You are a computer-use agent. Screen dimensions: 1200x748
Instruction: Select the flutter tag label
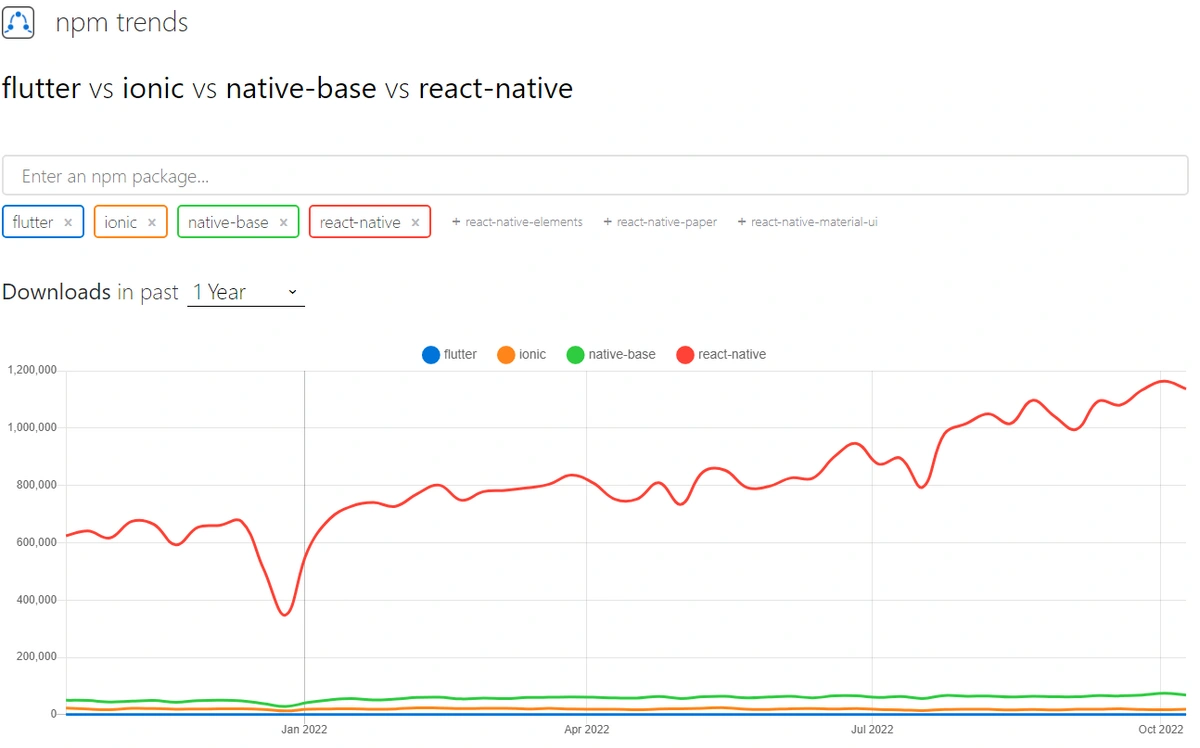pos(33,222)
